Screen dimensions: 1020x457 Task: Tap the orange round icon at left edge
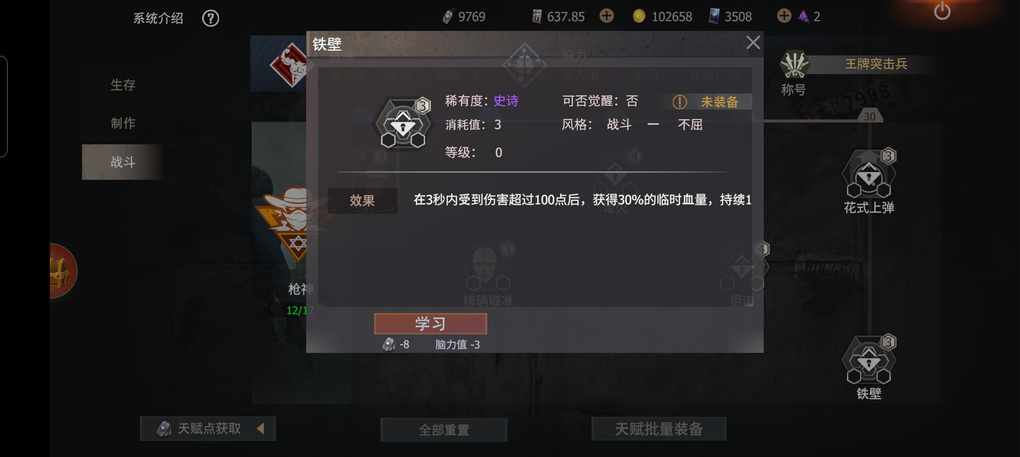(x=63, y=270)
